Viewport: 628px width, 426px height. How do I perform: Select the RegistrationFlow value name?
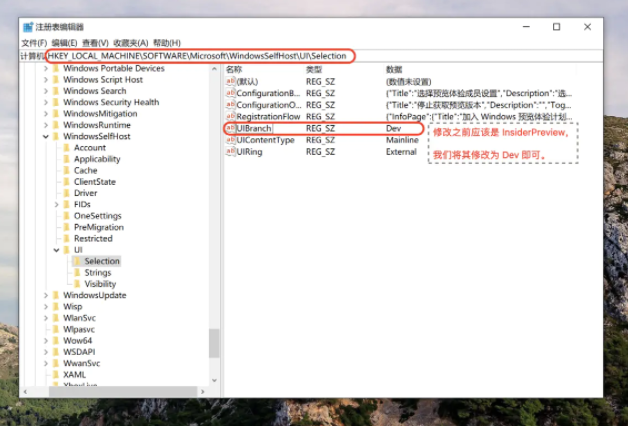pos(268,117)
